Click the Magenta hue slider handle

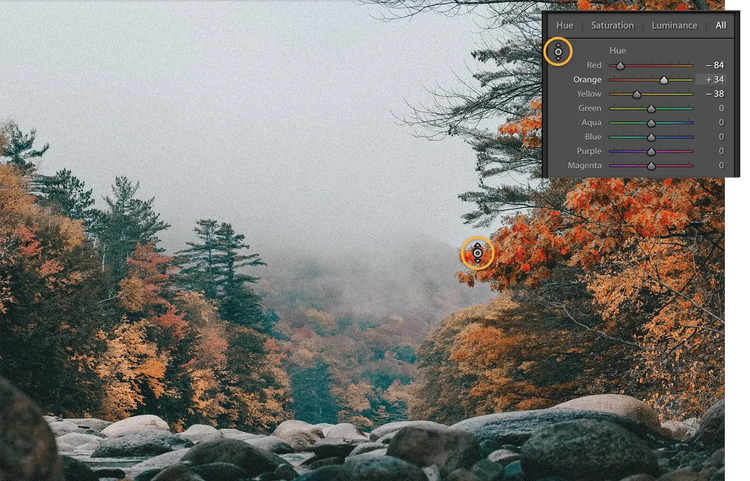pos(651,165)
